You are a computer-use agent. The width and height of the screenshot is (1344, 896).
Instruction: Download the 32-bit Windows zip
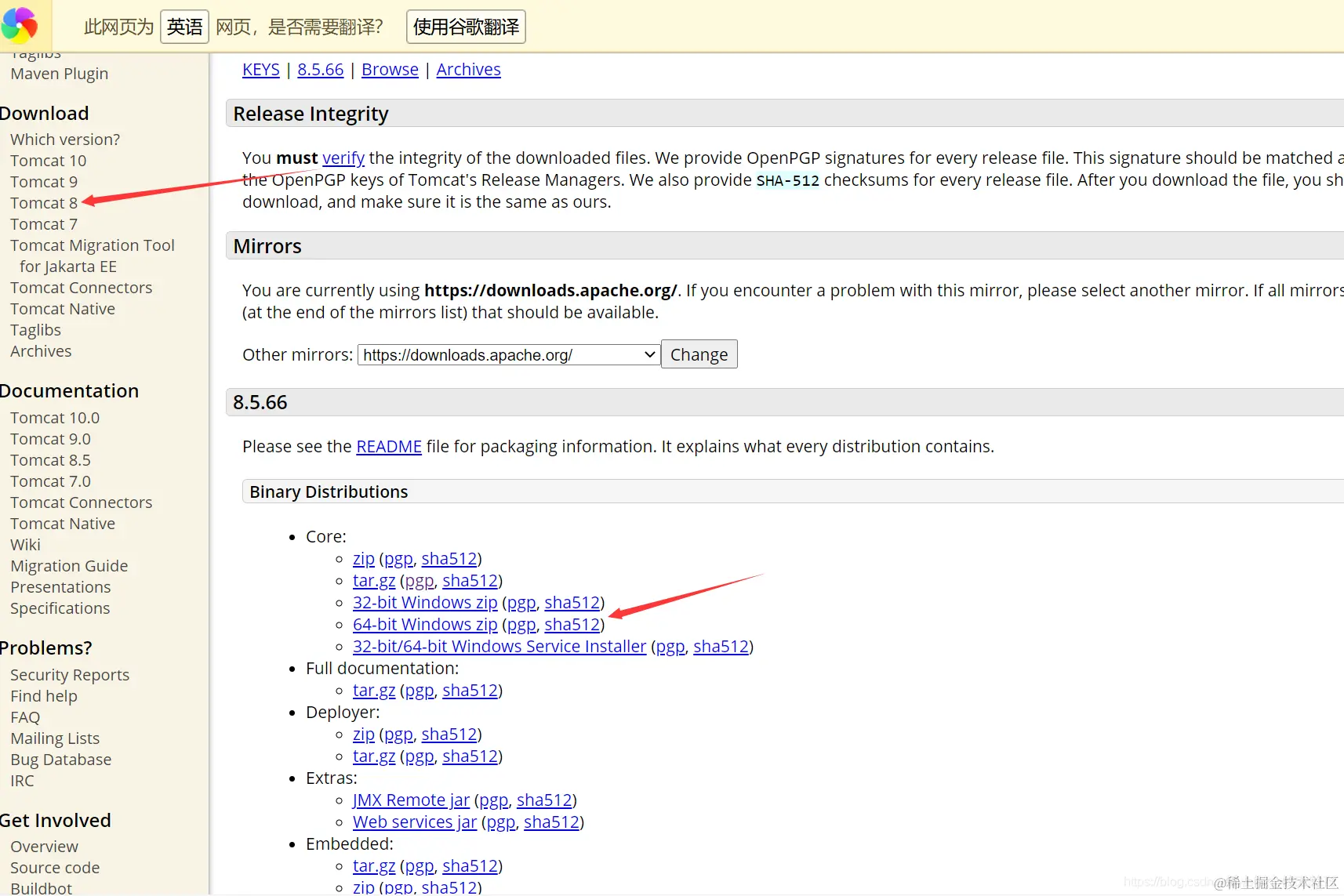coord(425,603)
